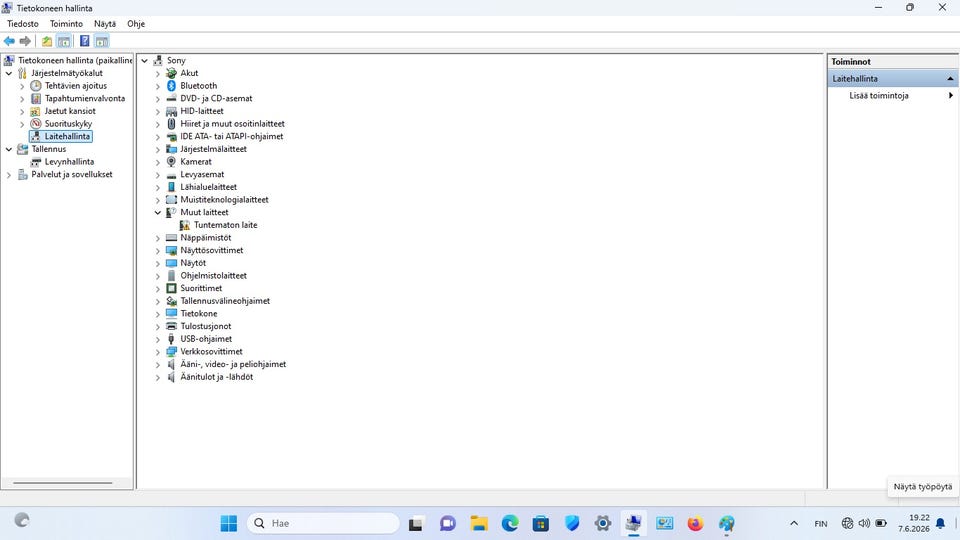The height and width of the screenshot is (540, 960).
Task: Open File Explorer from taskbar
Action: pos(479,523)
